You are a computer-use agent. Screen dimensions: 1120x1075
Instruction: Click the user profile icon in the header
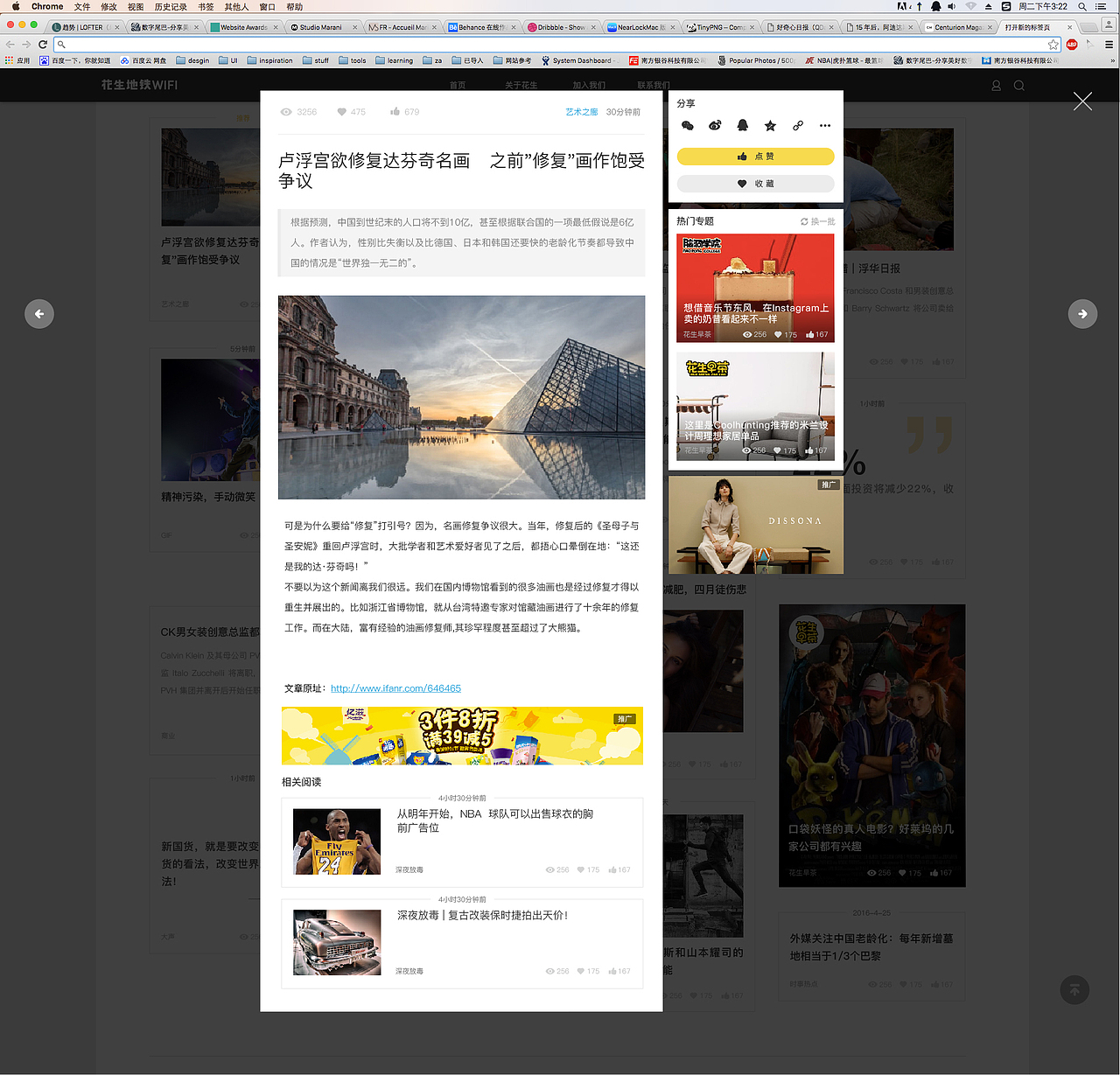pyautogui.click(x=996, y=86)
